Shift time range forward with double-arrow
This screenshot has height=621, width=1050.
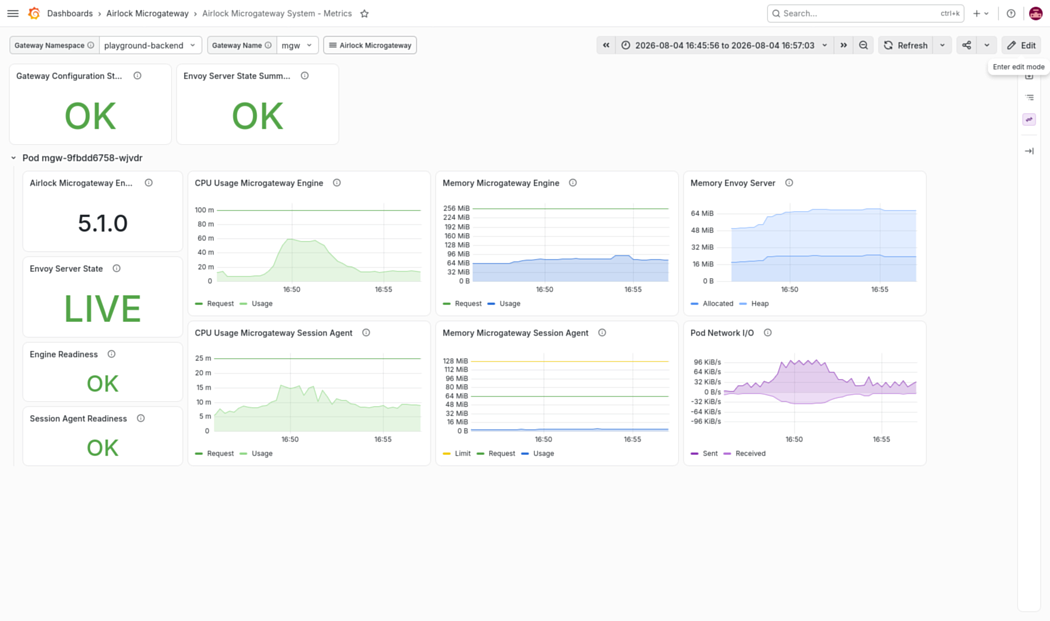[844, 46]
